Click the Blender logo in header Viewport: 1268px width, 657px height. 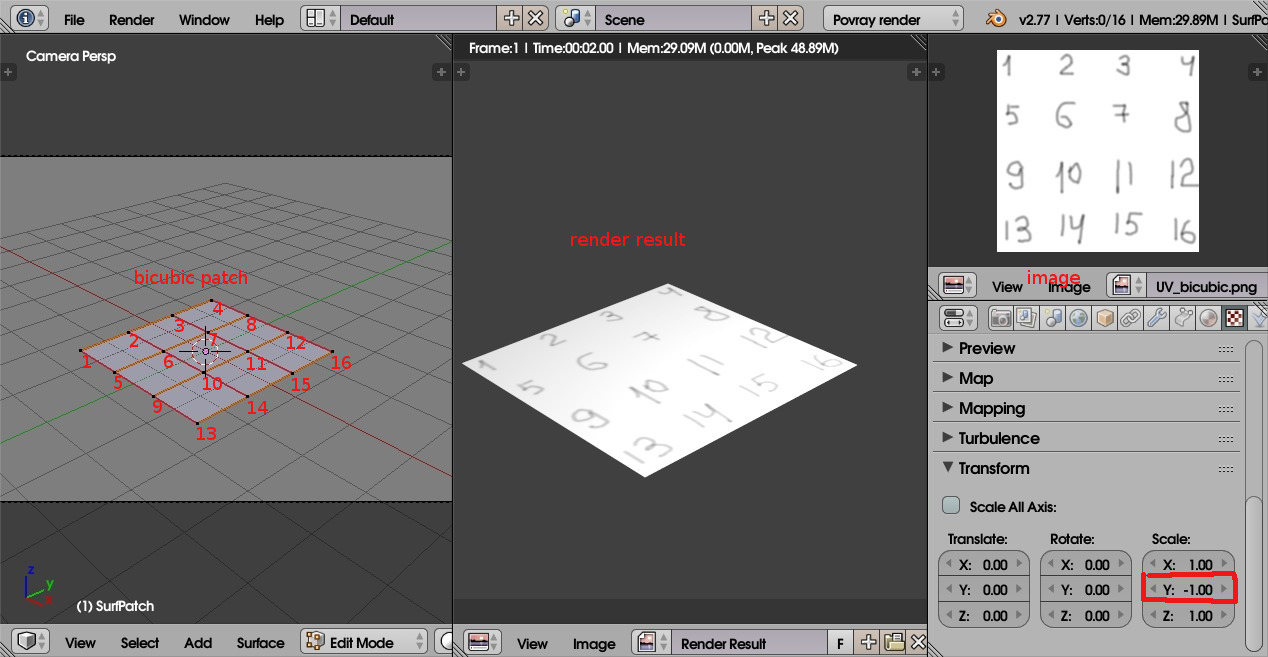click(x=996, y=18)
